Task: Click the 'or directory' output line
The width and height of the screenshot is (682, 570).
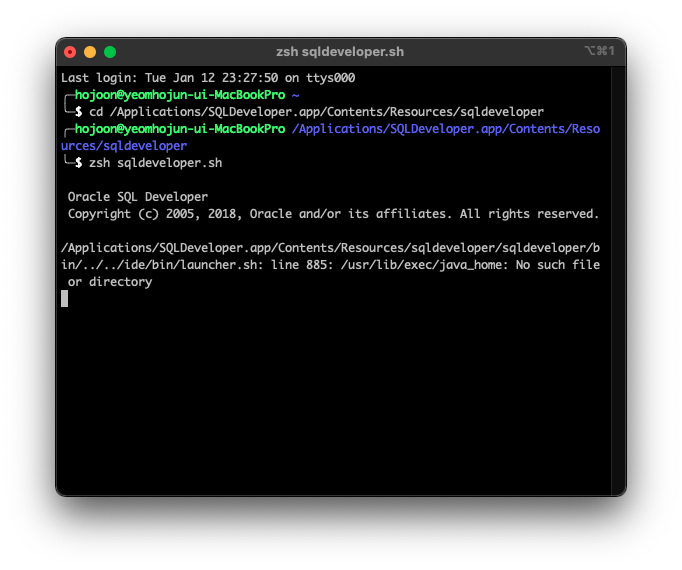Action: click(110, 282)
